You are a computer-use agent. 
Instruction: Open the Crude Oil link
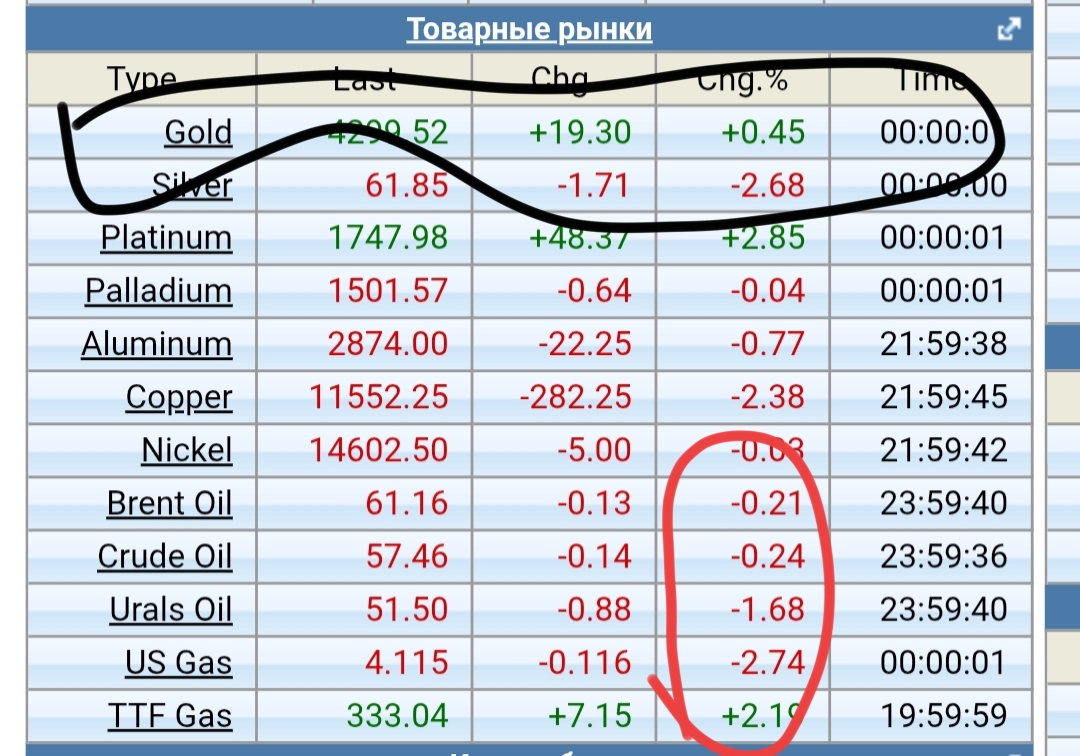[x=164, y=556]
